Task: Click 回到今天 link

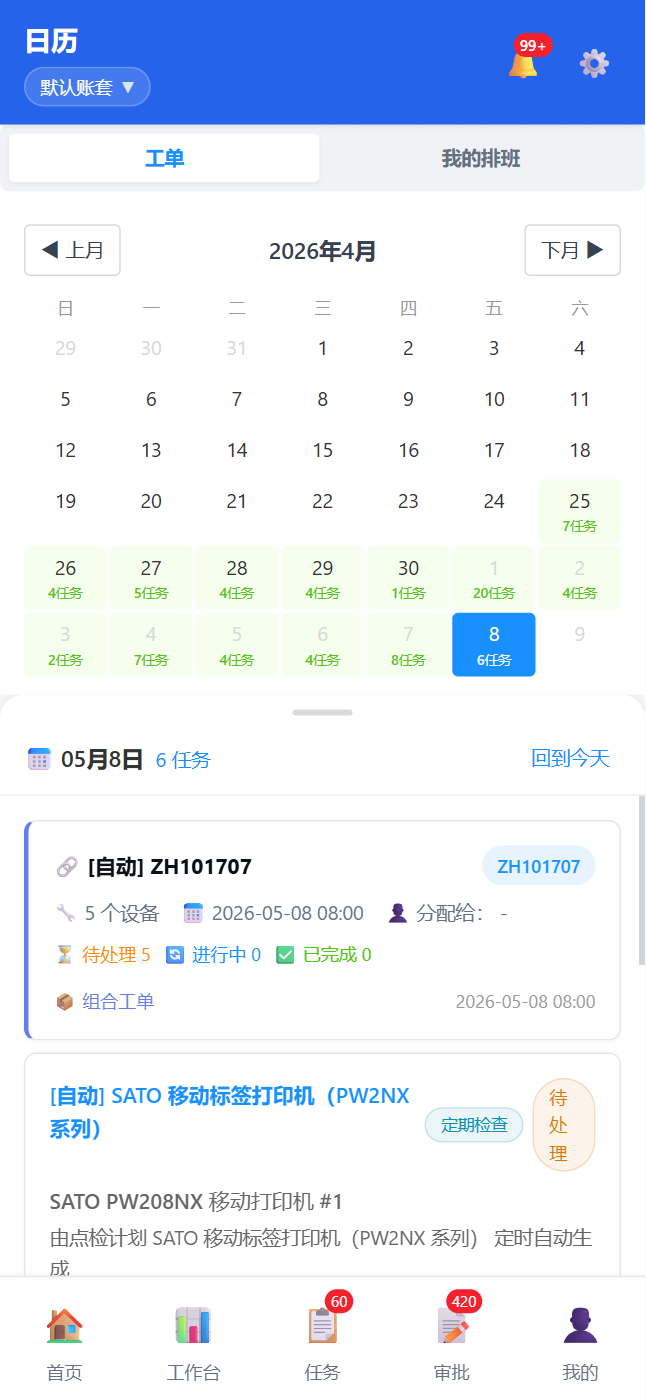Action: [571, 758]
